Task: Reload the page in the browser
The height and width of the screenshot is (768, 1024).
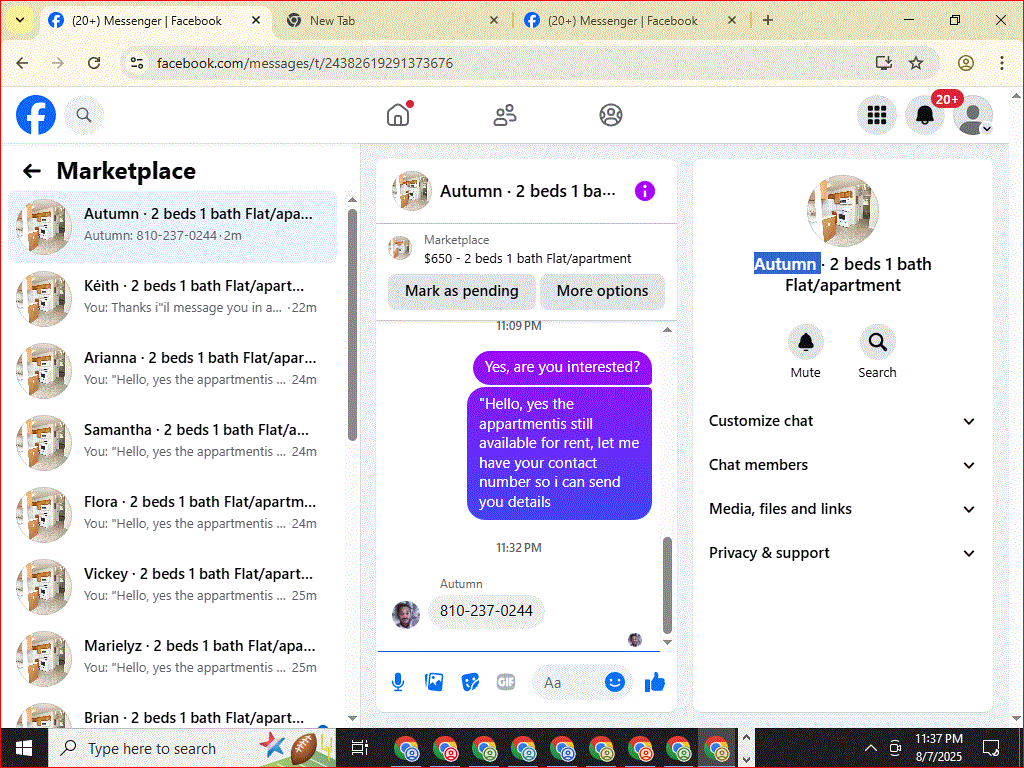Action: point(94,63)
